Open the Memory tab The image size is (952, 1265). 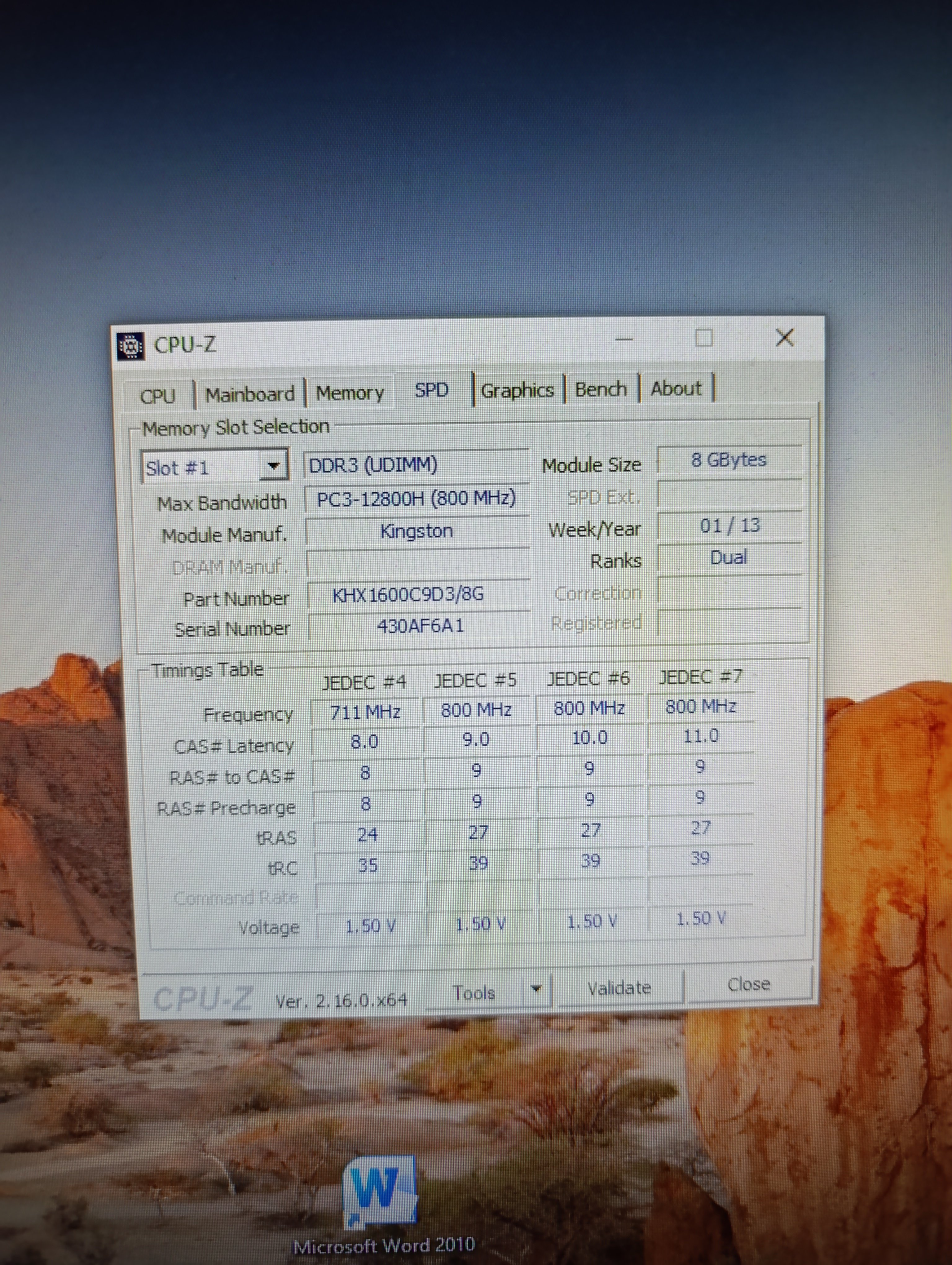(x=350, y=393)
